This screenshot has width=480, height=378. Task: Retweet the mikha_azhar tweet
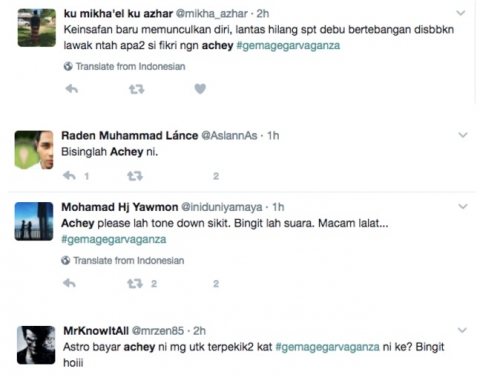tap(136, 89)
